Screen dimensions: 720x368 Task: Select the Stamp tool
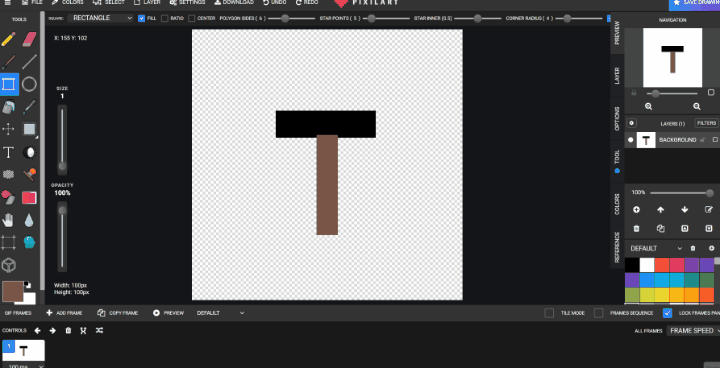tap(29, 175)
